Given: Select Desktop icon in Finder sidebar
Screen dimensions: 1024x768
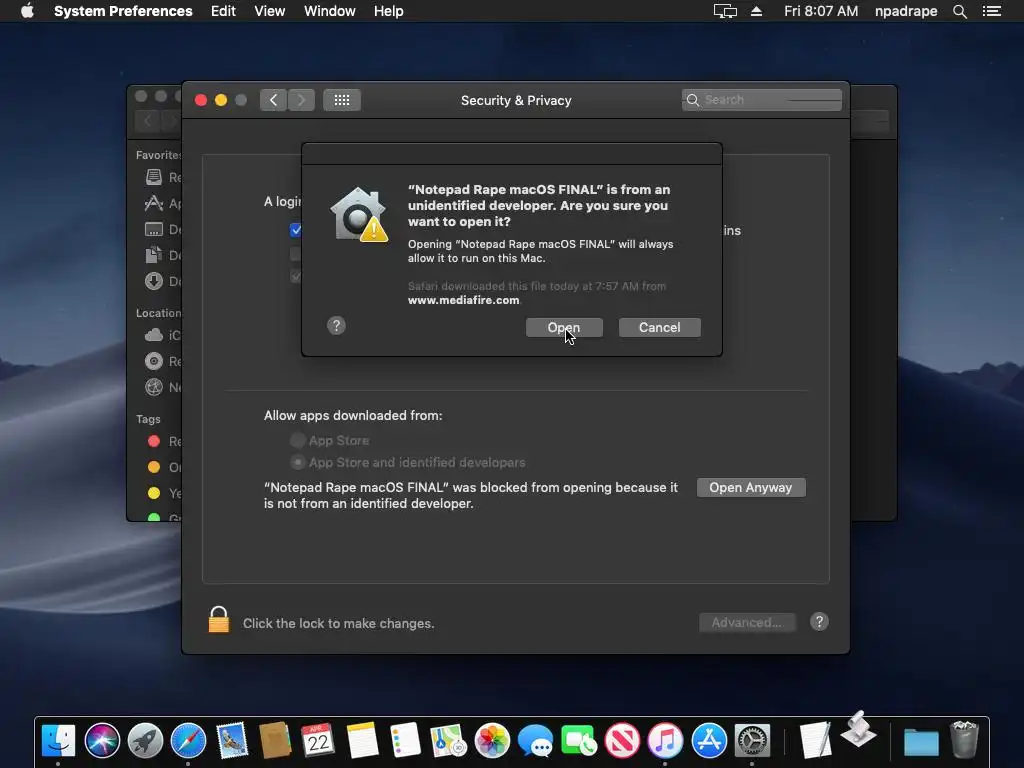Looking at the screenshot, I should pyautogui.click(x=153, y=229).
